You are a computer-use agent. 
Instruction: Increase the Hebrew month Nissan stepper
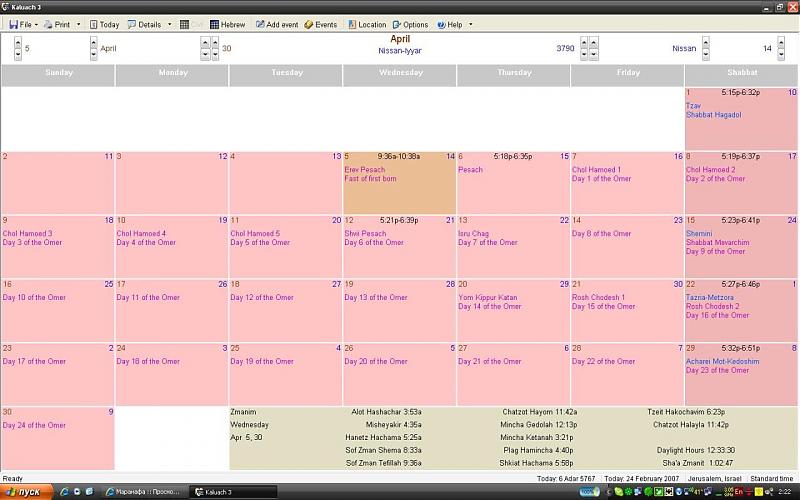[x=705, y=43]
